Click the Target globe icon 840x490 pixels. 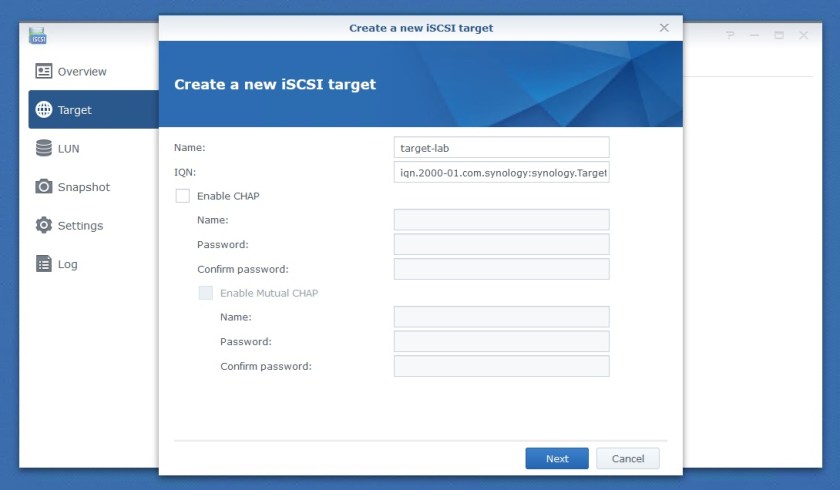pos(43,110)
